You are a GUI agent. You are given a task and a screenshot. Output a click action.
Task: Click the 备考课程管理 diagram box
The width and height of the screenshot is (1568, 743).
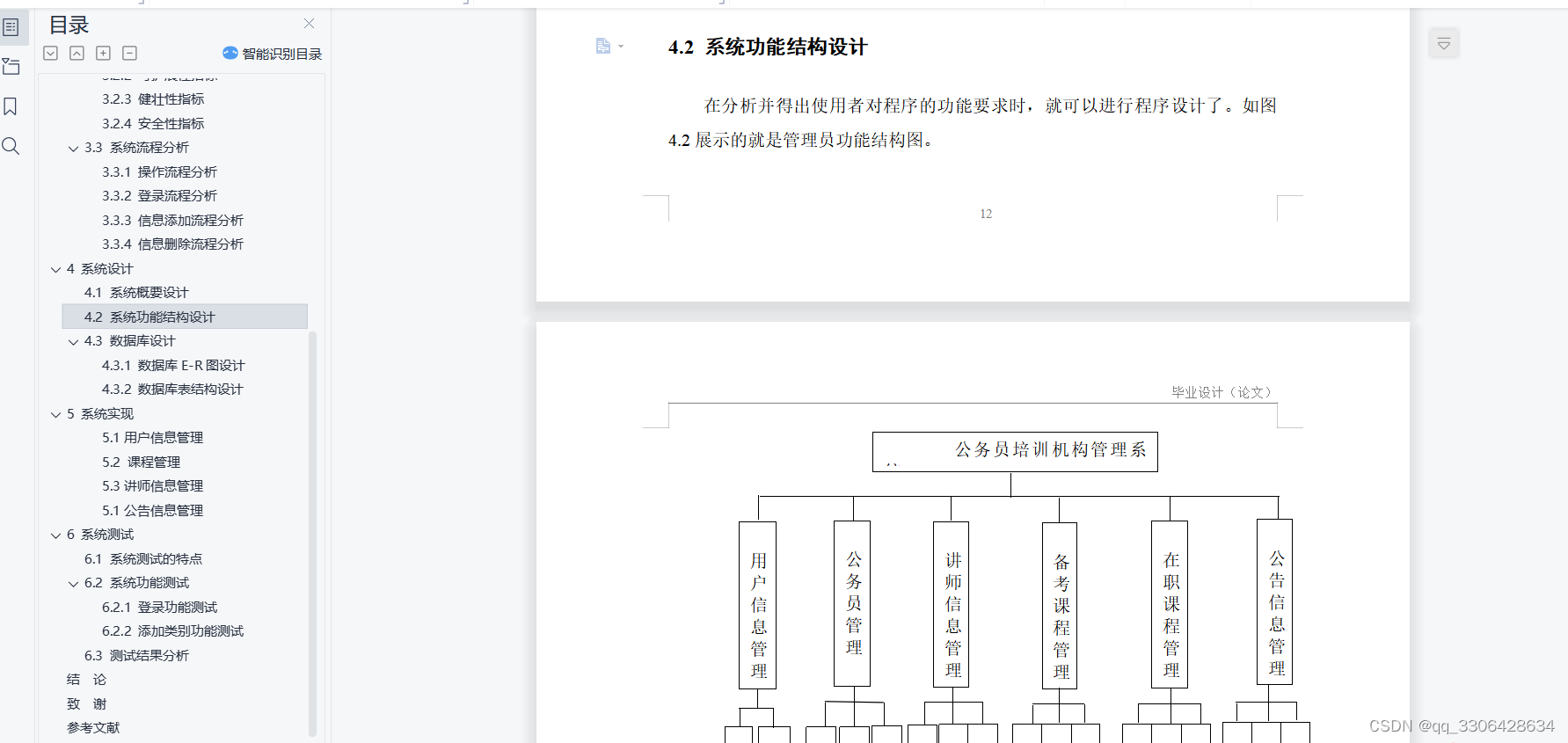click(1060, 606)
